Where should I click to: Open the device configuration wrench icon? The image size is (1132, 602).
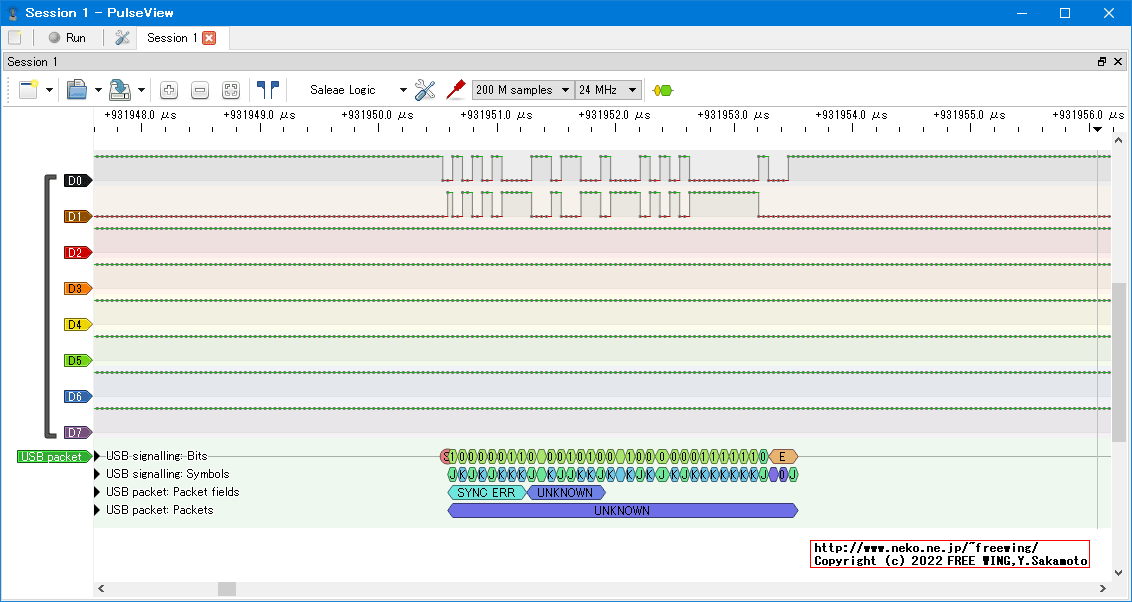click(x=425, y=90)
